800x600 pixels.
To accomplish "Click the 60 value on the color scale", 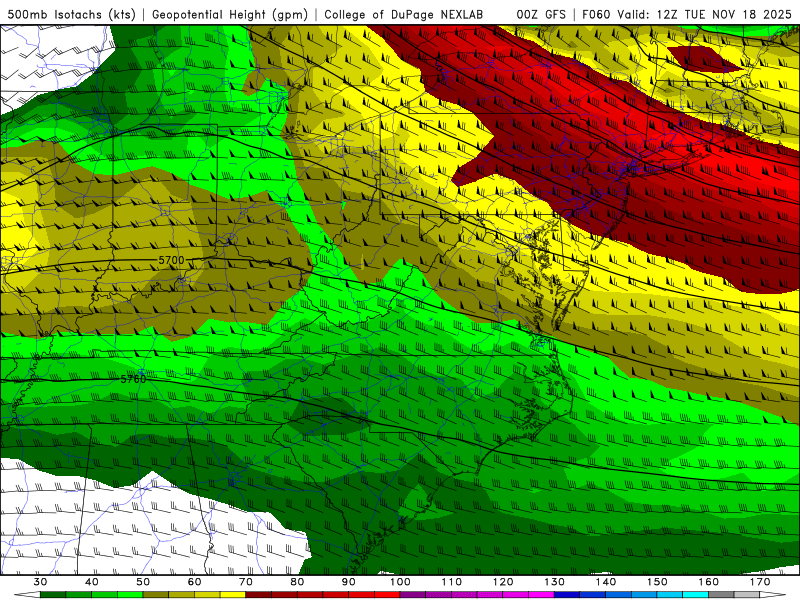I will (x=194, y=582).
